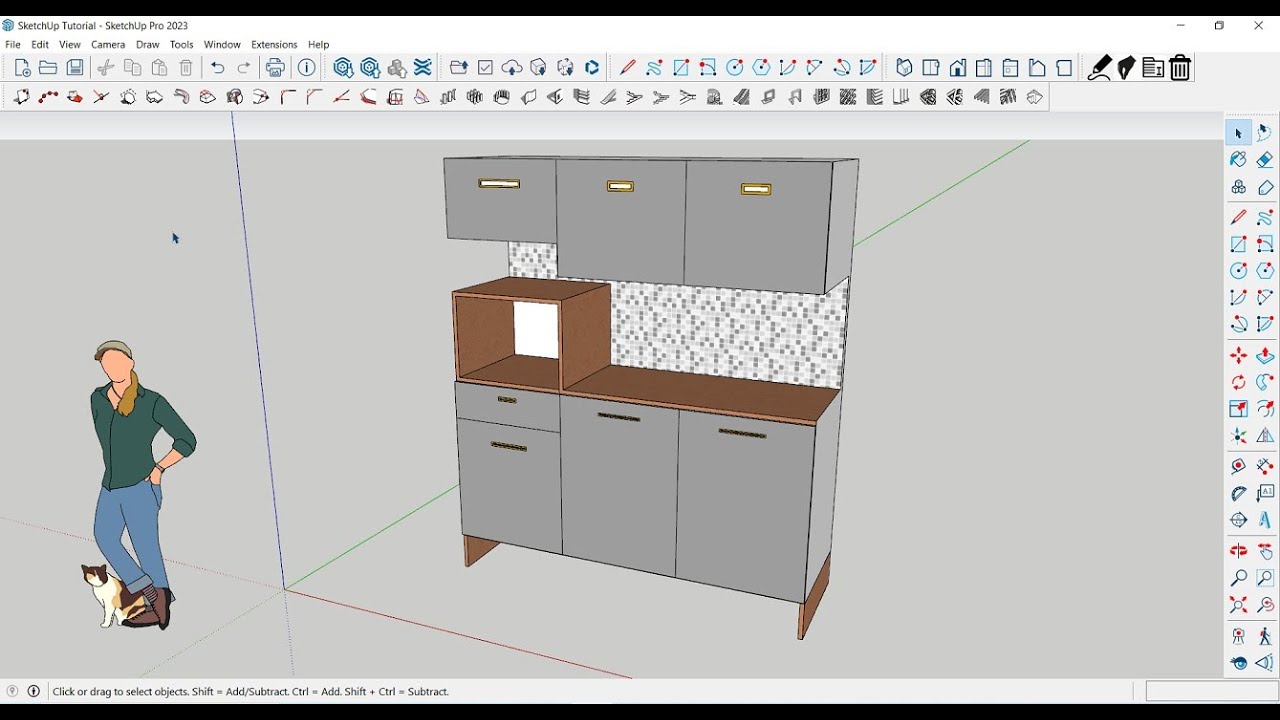Screen dimensions: 1280x720
Task: Open the Tools menu
Action: tap(181, 44)
